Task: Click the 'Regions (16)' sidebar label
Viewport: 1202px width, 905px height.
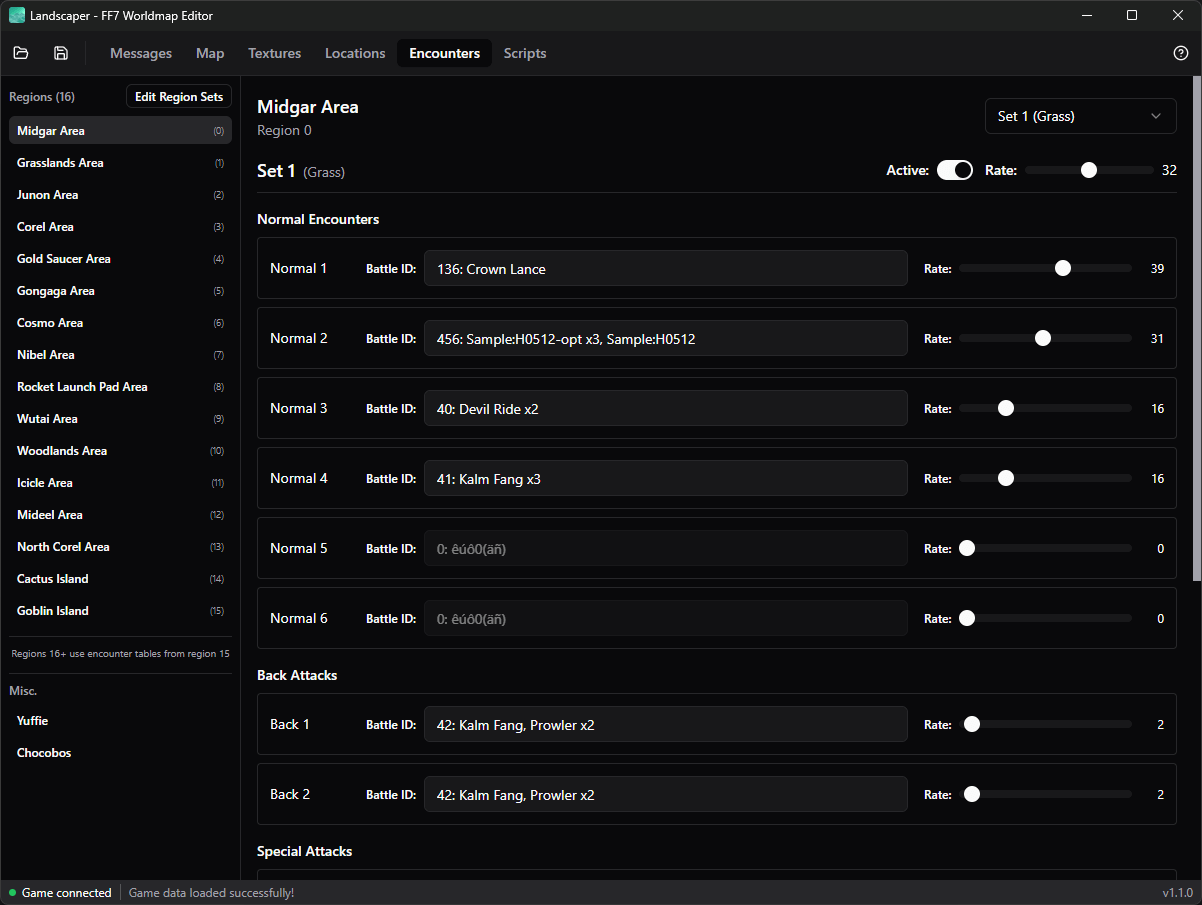Action: click(x=42, y=97)
